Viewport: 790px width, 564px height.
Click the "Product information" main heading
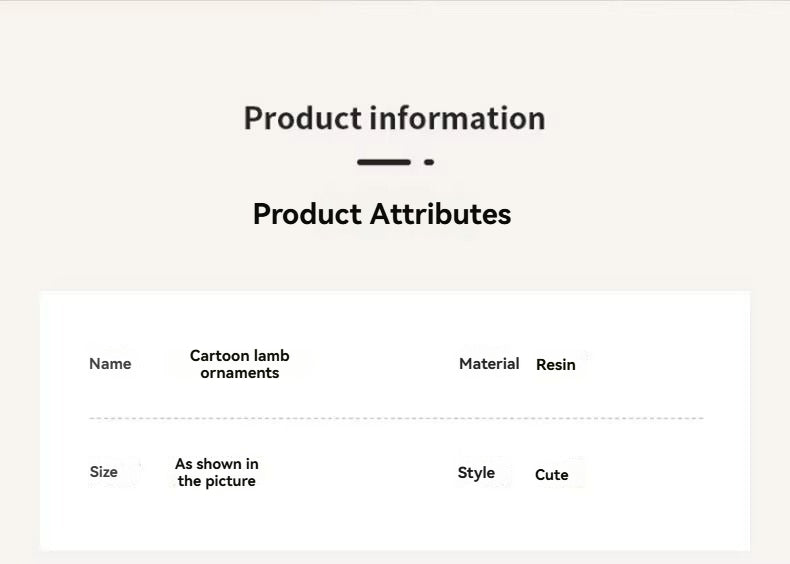click(394, 118)
